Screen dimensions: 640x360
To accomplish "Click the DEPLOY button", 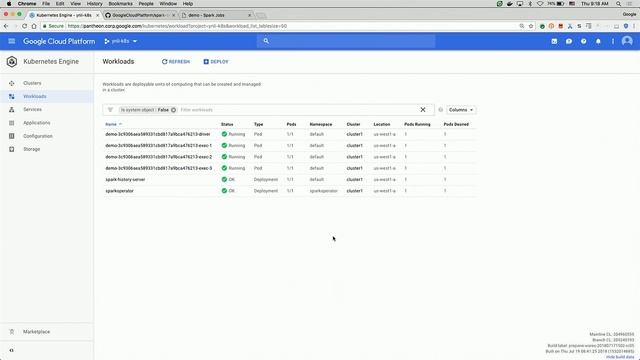I will [x=216, y=62].
